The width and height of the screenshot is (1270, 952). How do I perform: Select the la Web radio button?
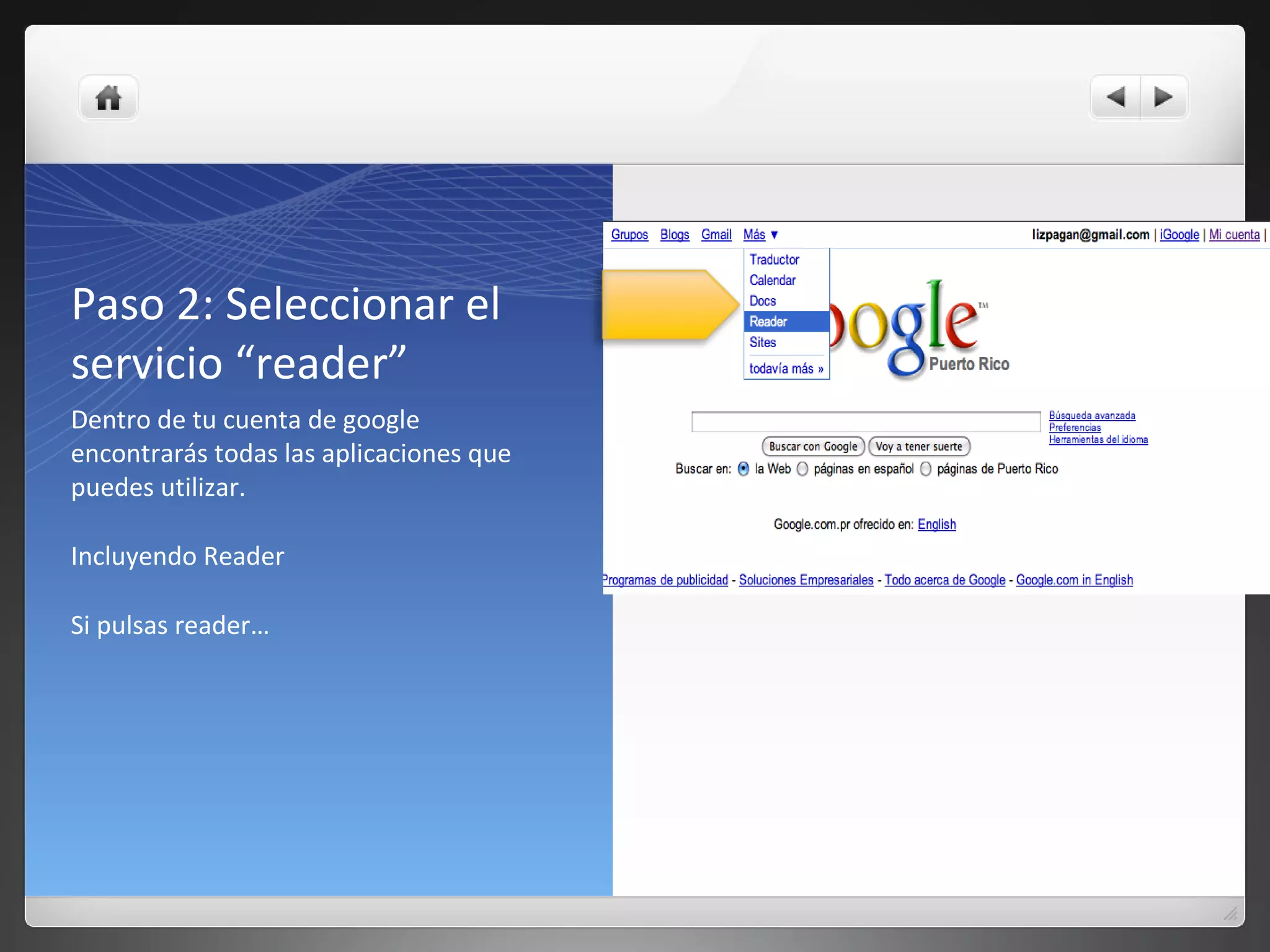coord(743,469)
